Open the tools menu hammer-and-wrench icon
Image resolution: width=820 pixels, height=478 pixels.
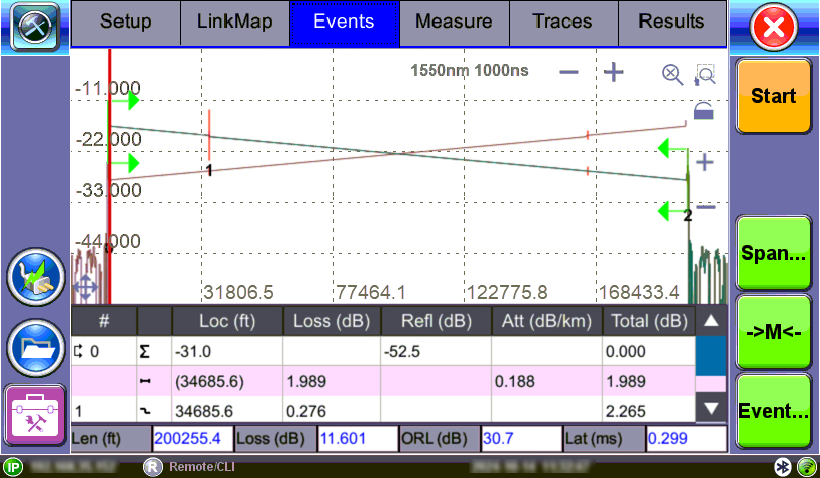35,25
